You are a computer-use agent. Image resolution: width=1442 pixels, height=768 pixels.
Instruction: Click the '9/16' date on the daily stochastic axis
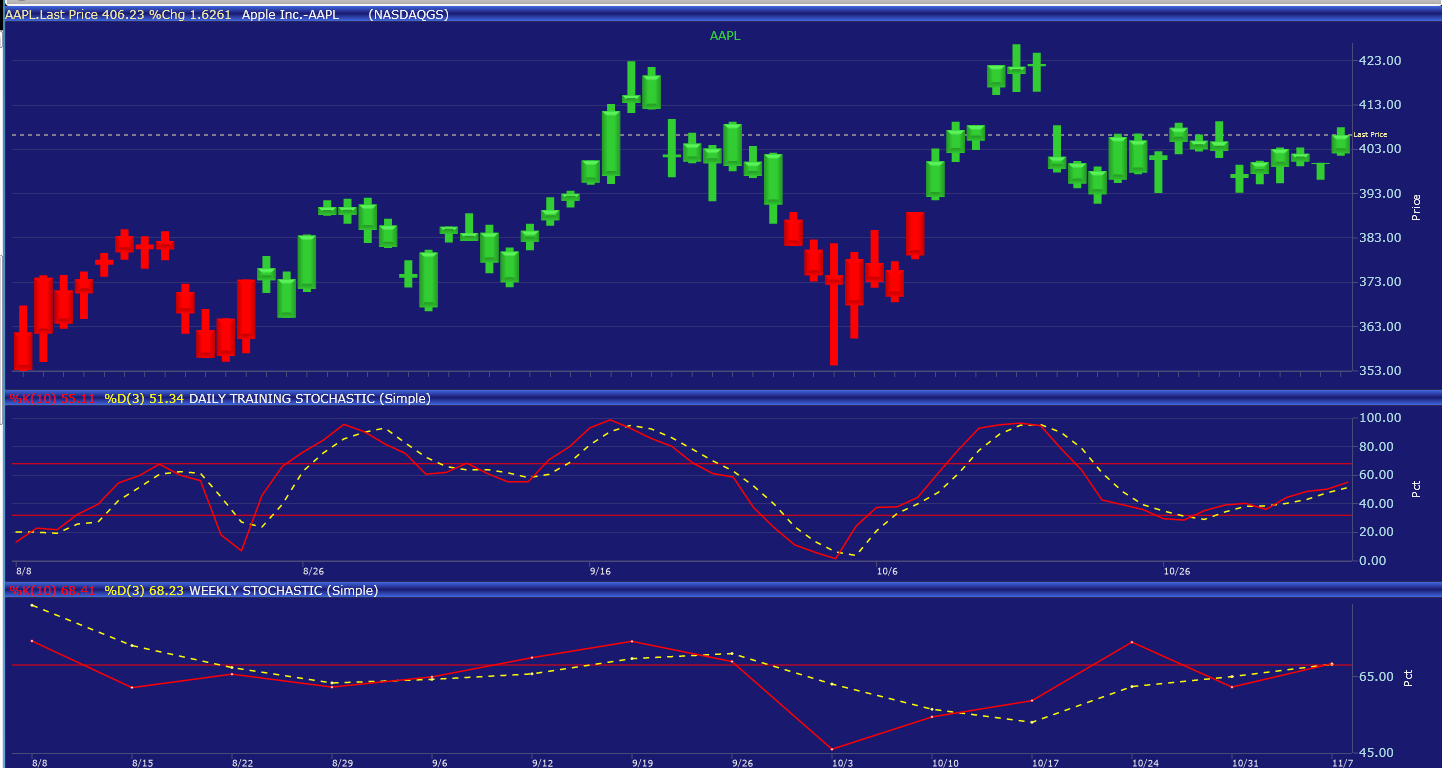600,571
